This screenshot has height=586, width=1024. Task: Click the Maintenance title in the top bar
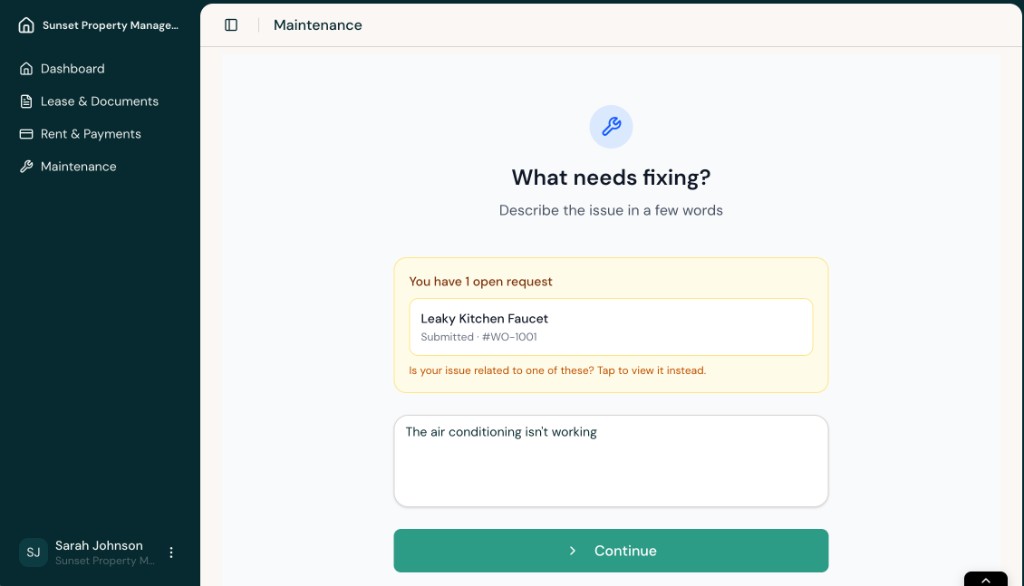point(317,24)
